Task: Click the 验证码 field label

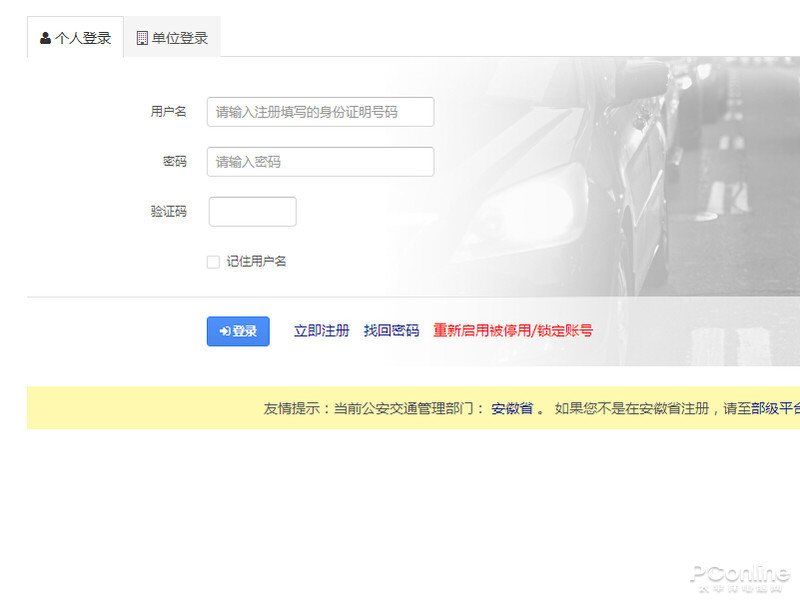Action: (x=168, y=211)
